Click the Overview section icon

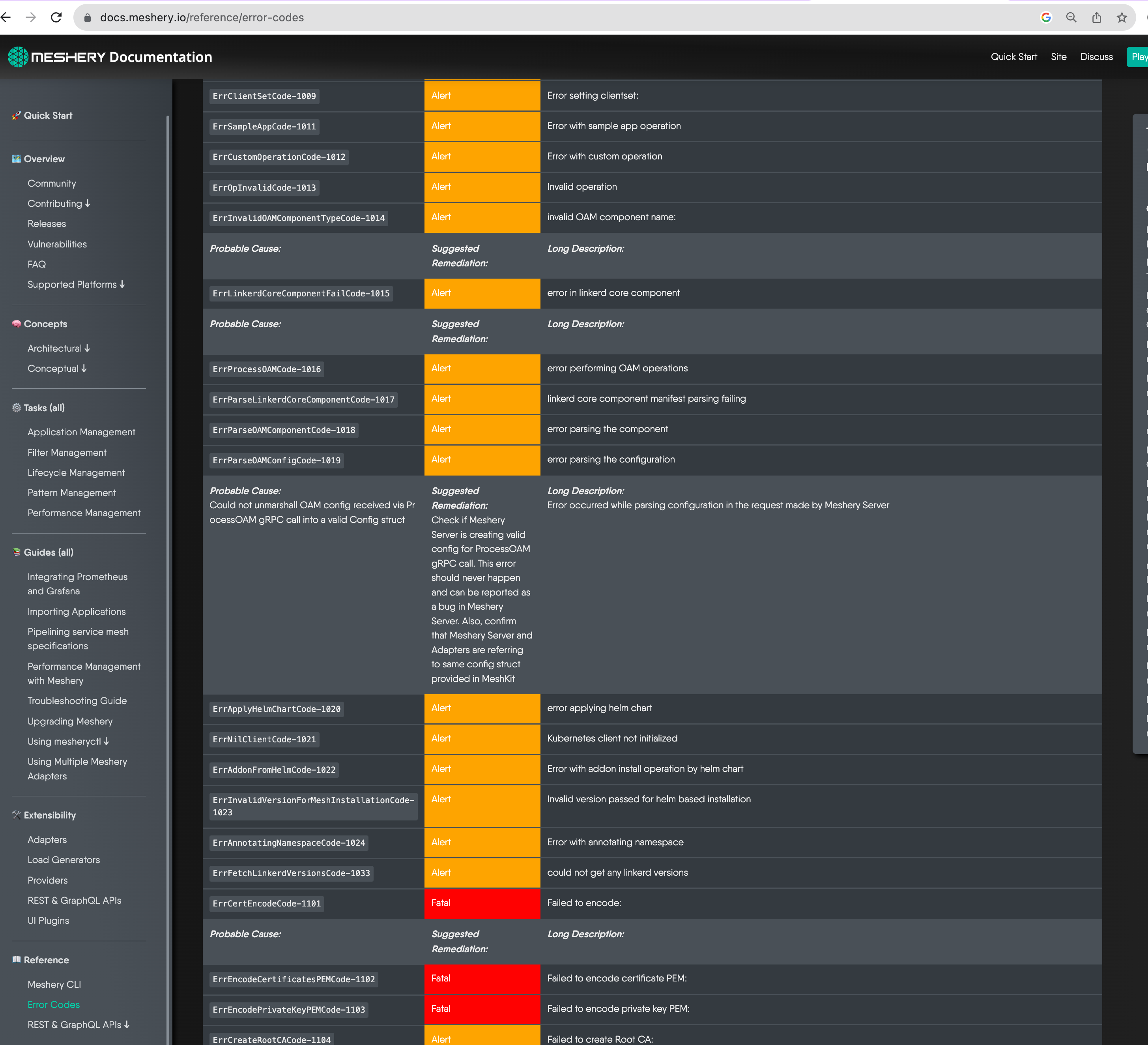16,159
